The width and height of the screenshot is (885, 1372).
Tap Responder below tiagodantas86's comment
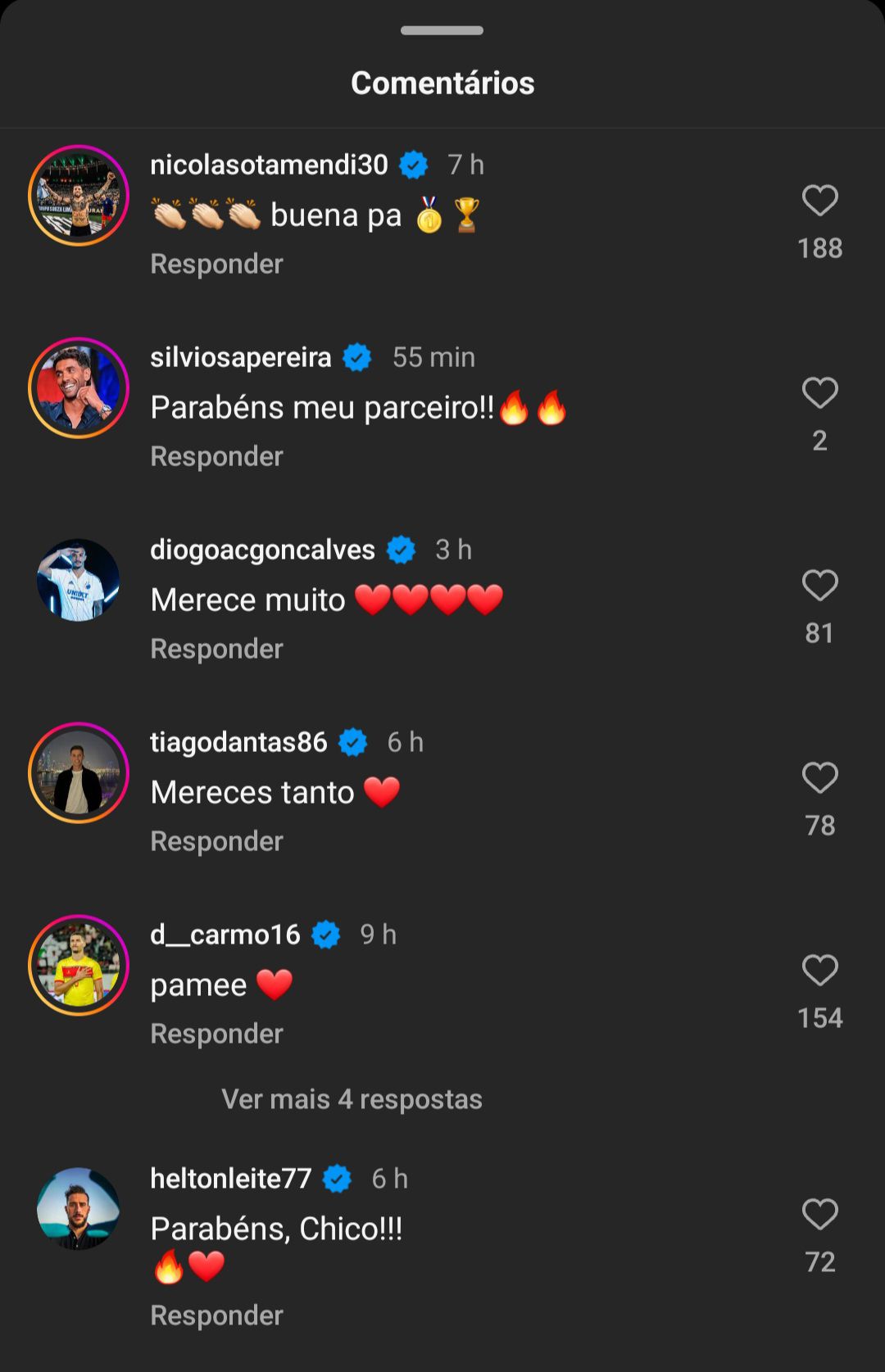tap(216, 841)
